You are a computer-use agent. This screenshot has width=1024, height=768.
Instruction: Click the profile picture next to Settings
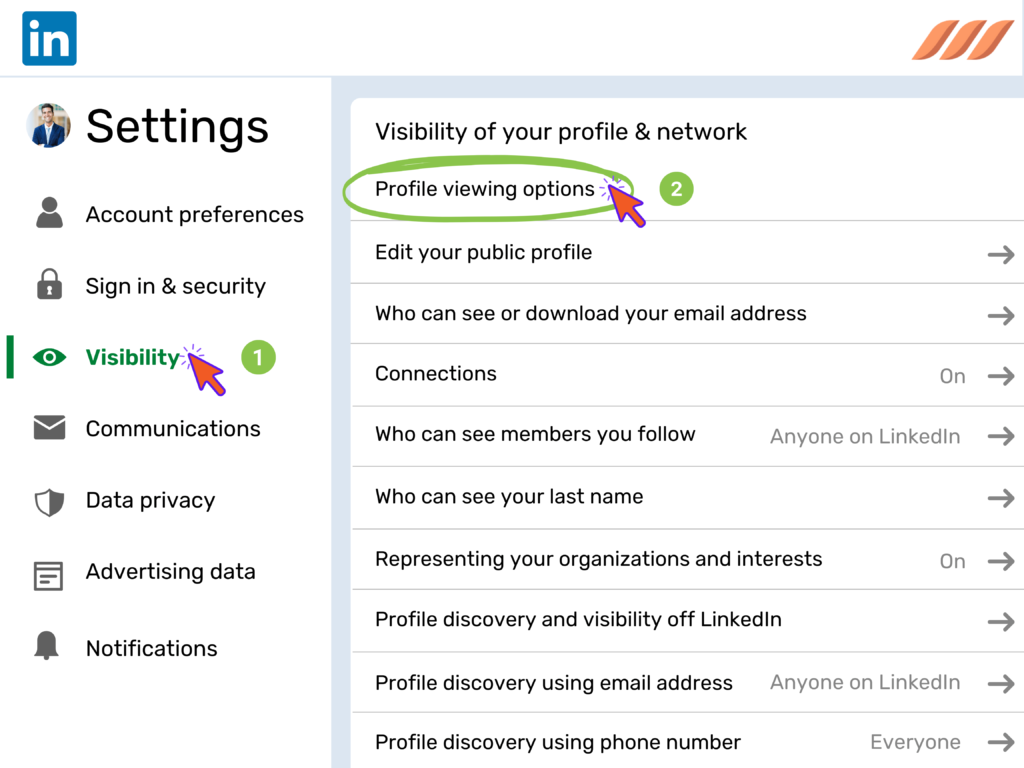48,126
